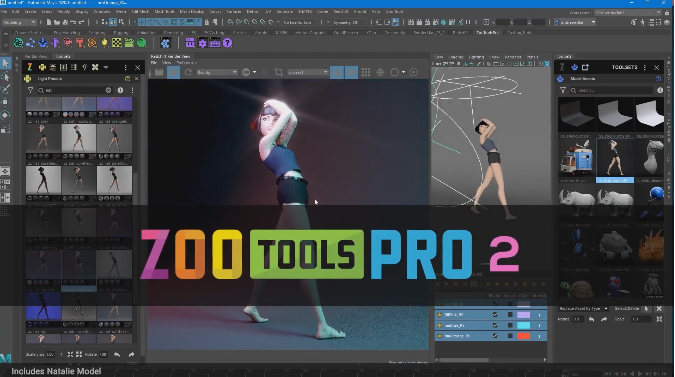Viewport: 675px width, 377px height.
Task: Click the blue hexagon dots shelf icon
Action: click(x=165, y=43)
